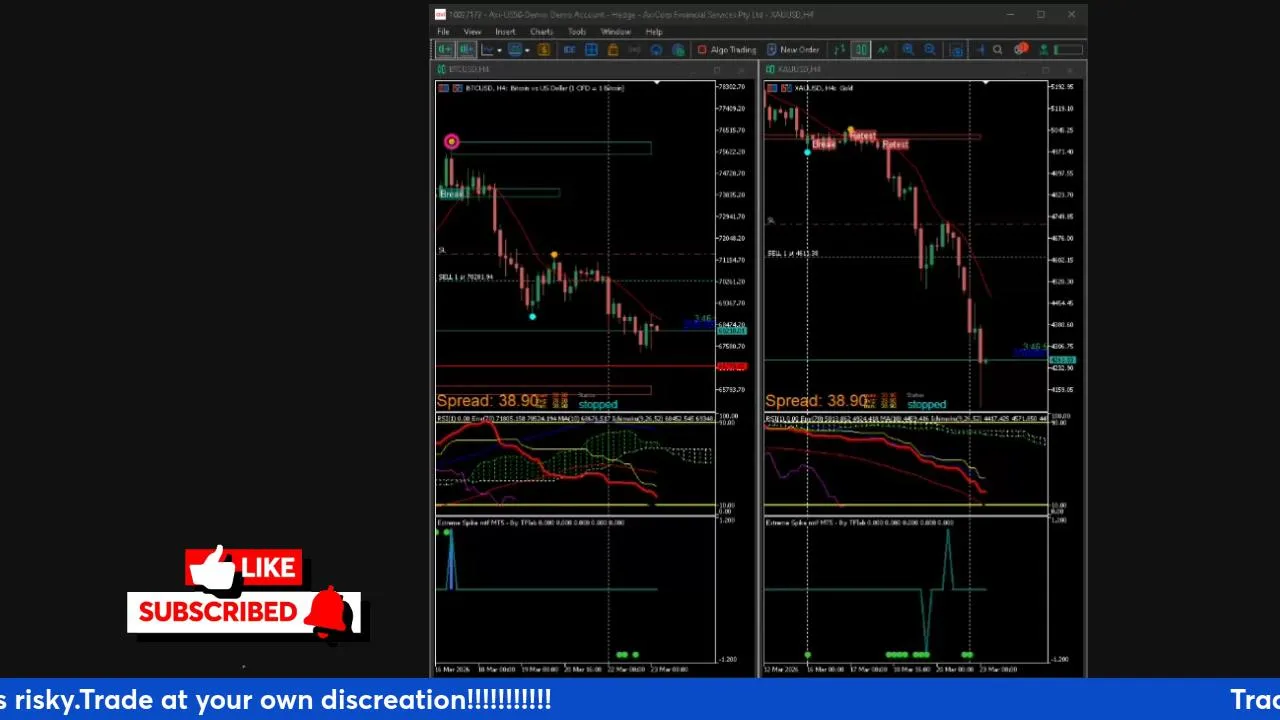Click the application logo in the title bar
This screenshot has height=720, width=1280.
click(x=440, y=14)
